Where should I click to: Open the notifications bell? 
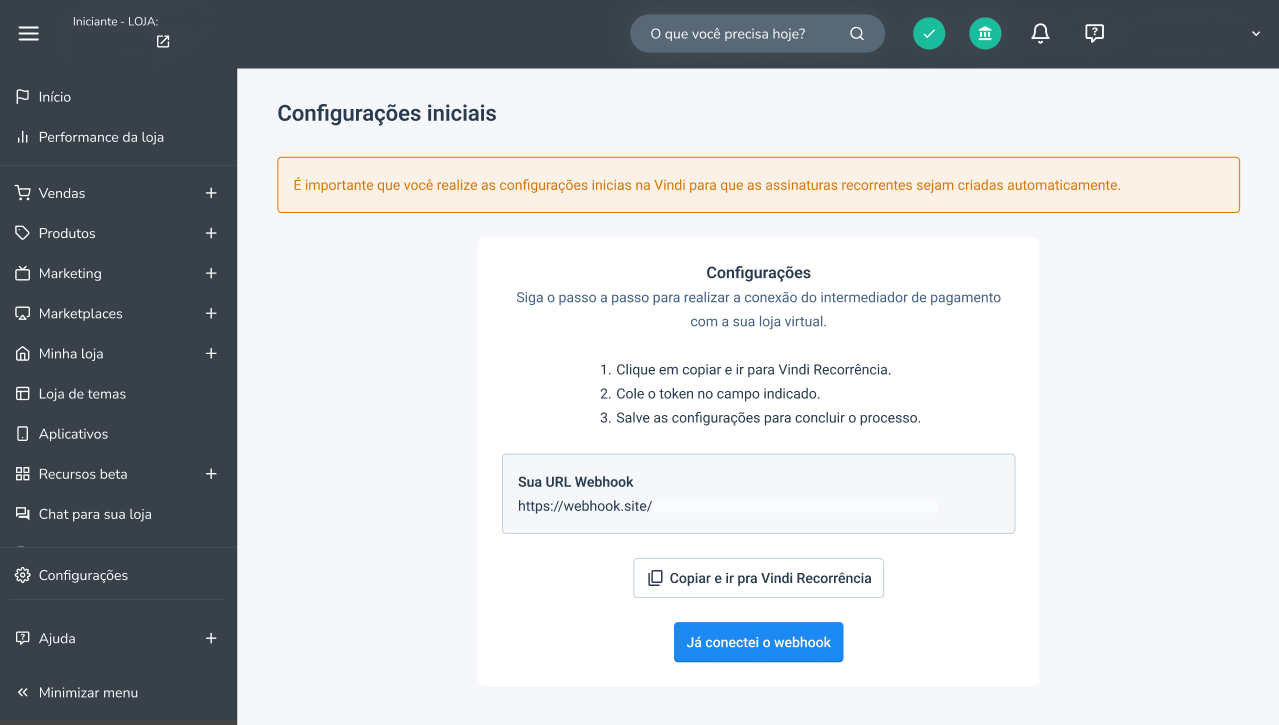click(x=1040, y=34)
